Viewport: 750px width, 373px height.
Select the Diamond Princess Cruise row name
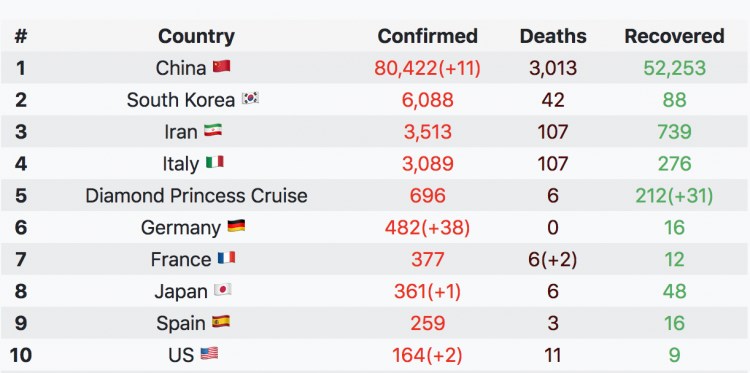click(x=196, y=195)
